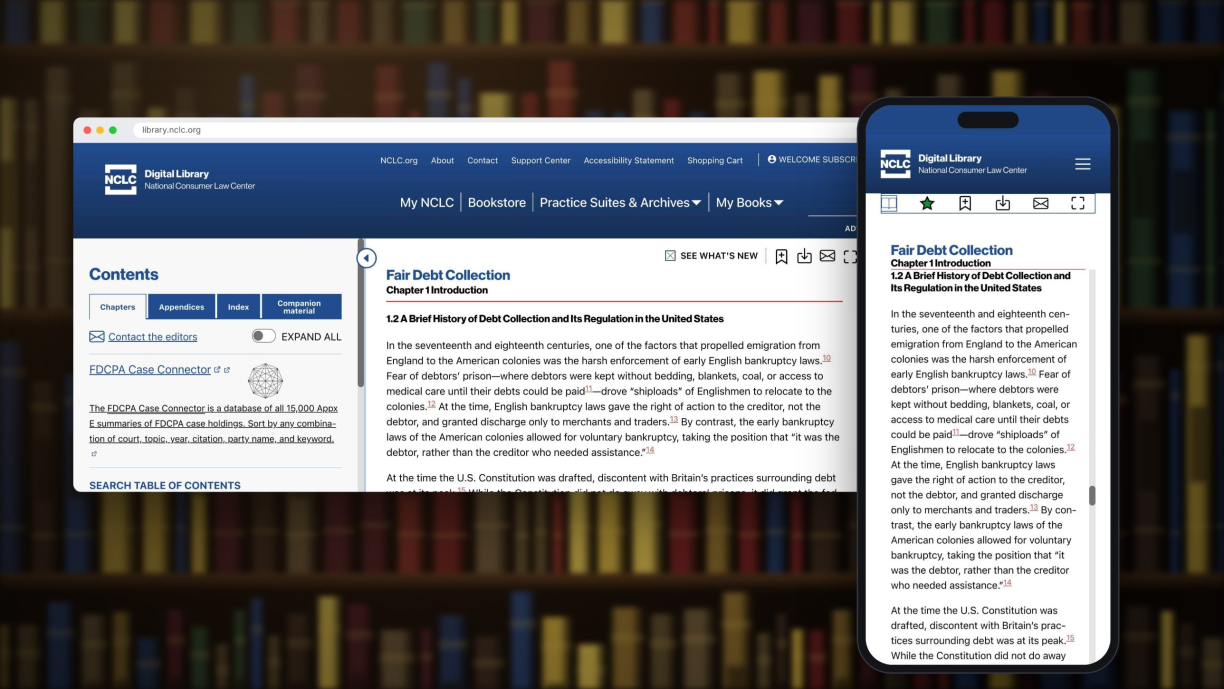Click user account icon before Welcome Subscriber

(772, 159)
